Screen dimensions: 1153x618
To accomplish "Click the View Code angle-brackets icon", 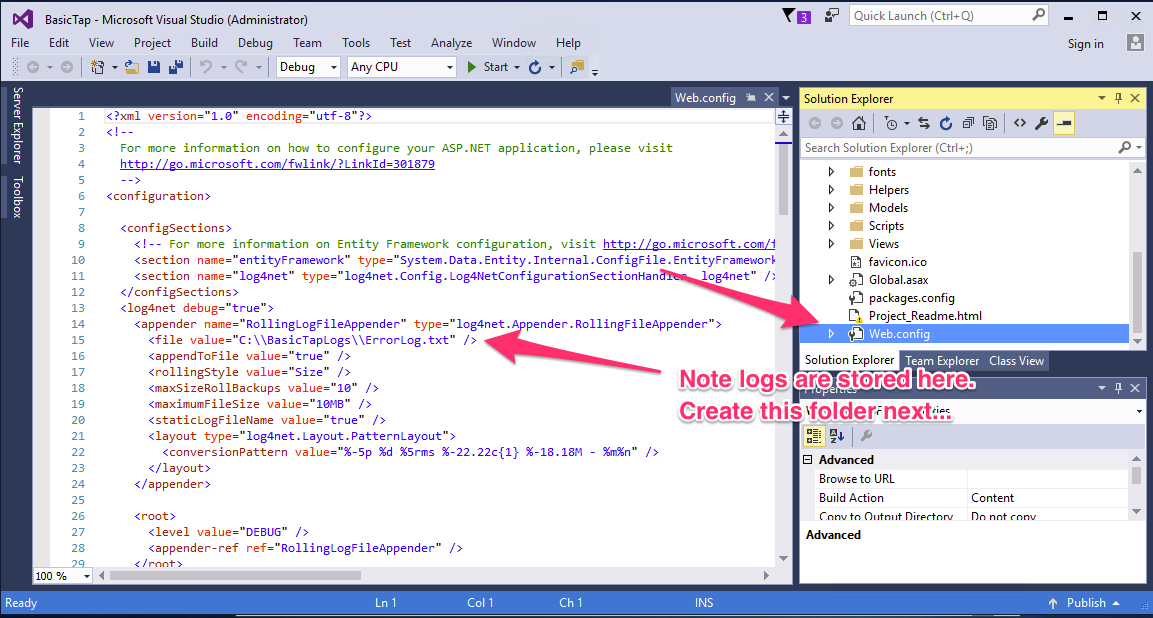I will point(1019,123).
